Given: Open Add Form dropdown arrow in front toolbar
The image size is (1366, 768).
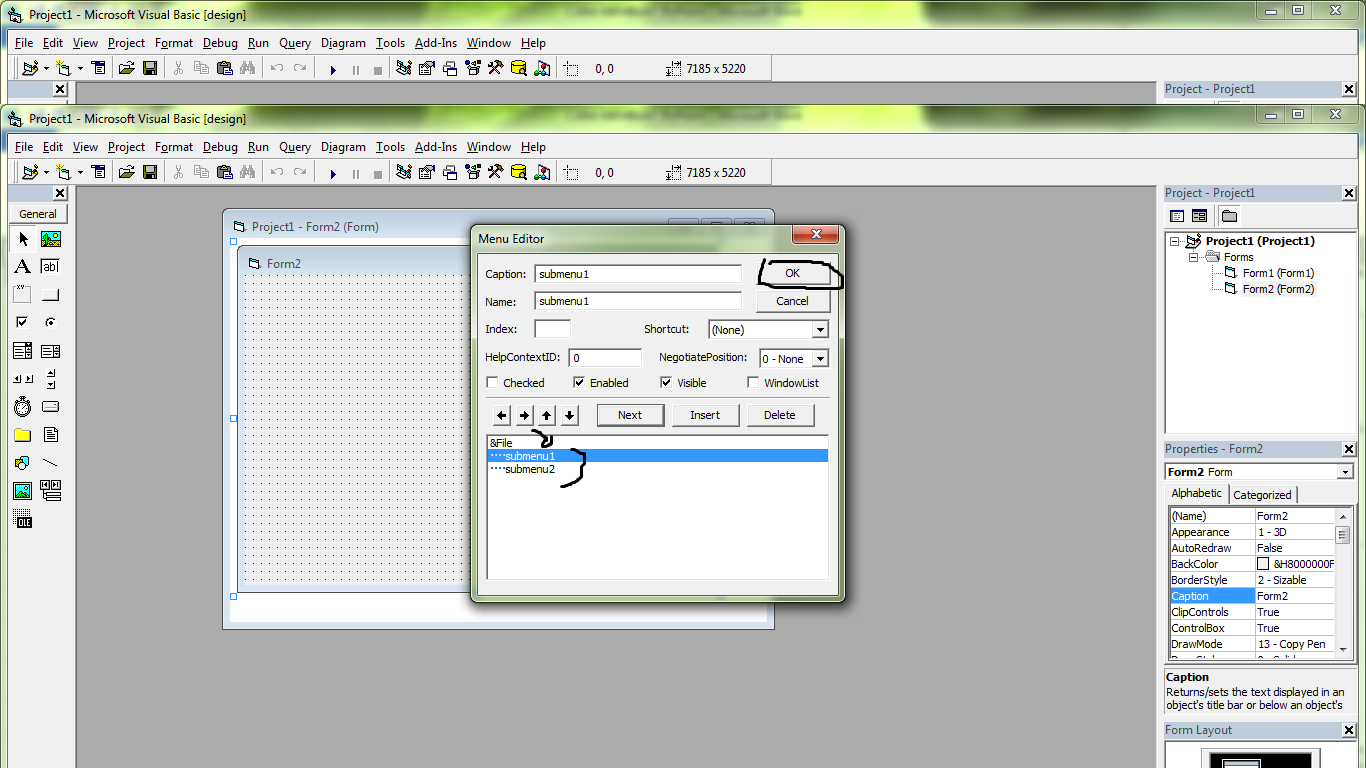Looking at the screenshot, I should pos(80,172).
